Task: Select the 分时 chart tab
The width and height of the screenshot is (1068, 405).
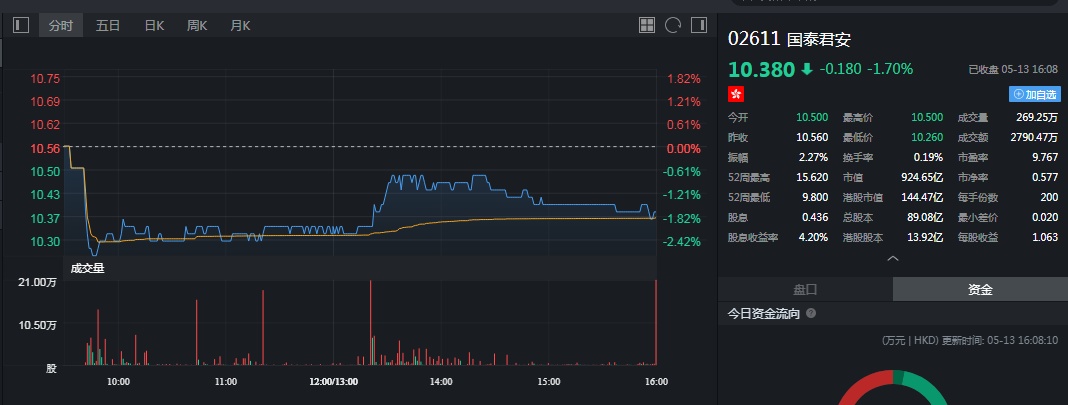Action: 61,25
